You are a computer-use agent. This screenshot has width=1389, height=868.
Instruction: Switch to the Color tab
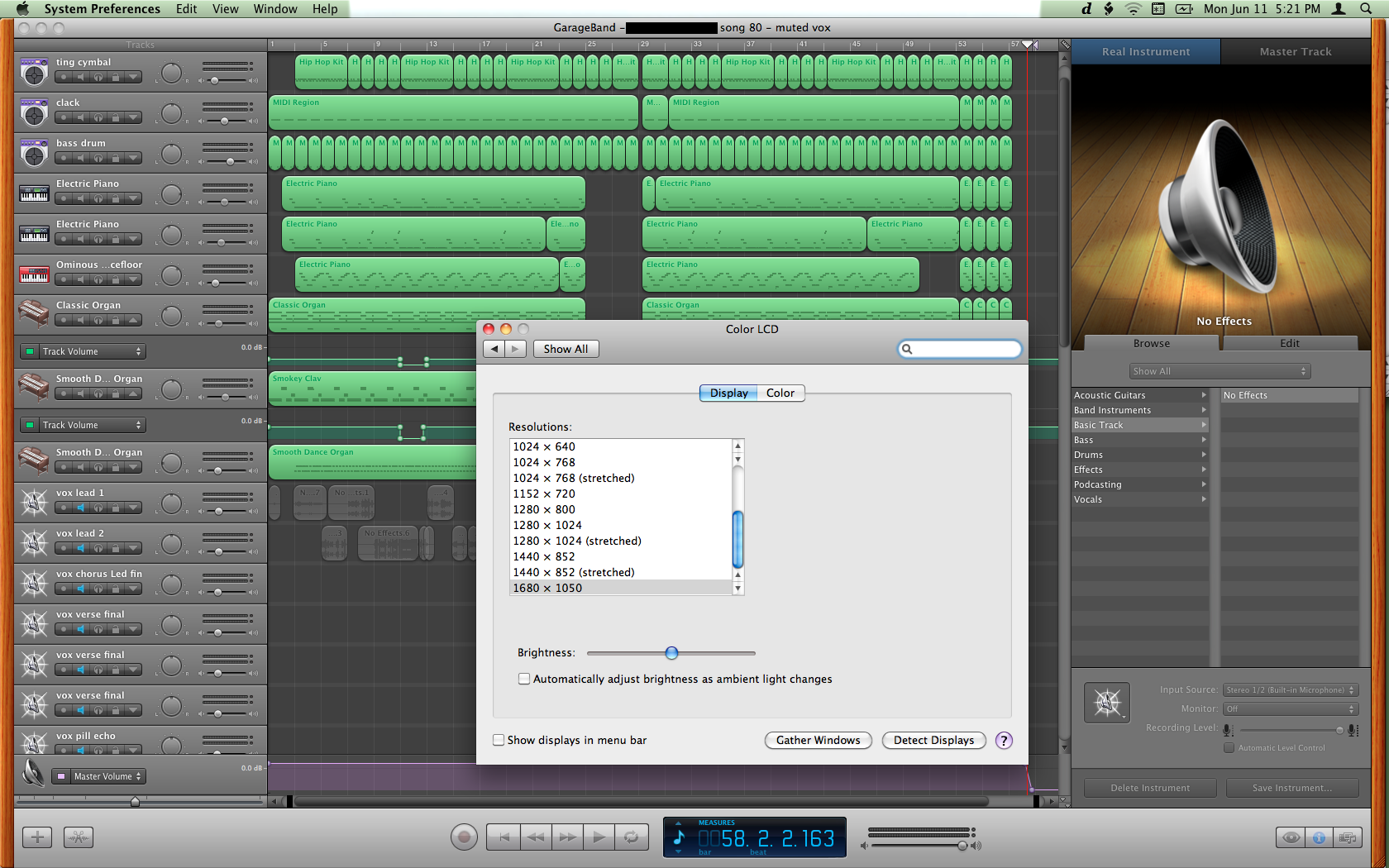[780, 393]
